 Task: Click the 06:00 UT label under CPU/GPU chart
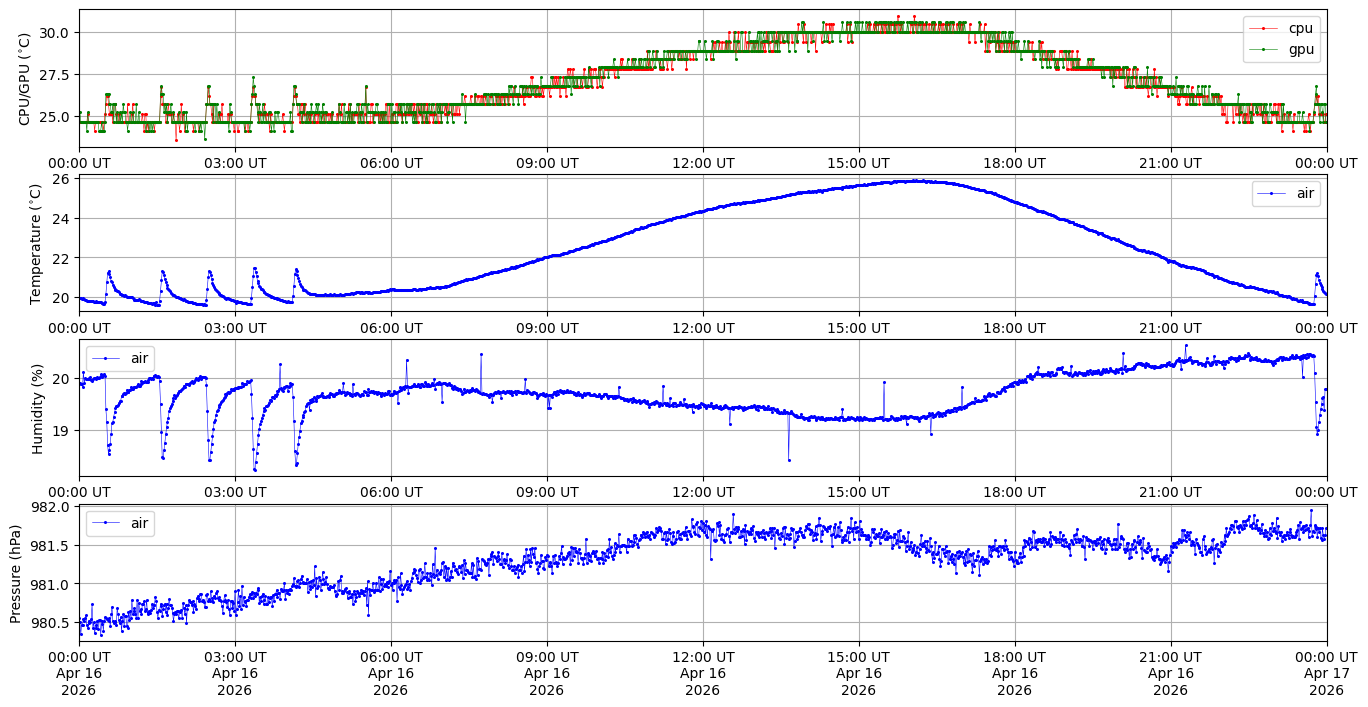pyautogui.click(x=390, y=163)
